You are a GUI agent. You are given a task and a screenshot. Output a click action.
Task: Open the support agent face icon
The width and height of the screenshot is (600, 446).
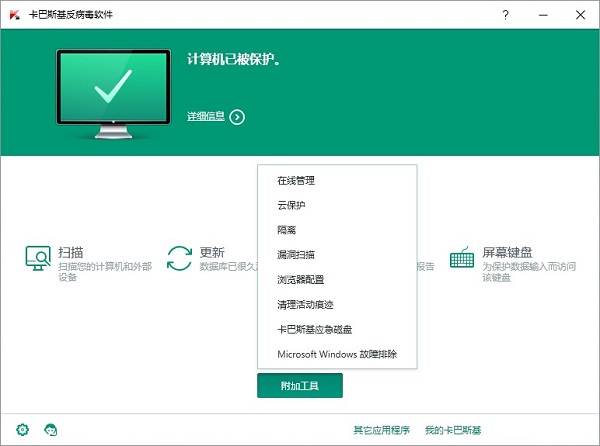pyautogui.click(x=51, y=430)
